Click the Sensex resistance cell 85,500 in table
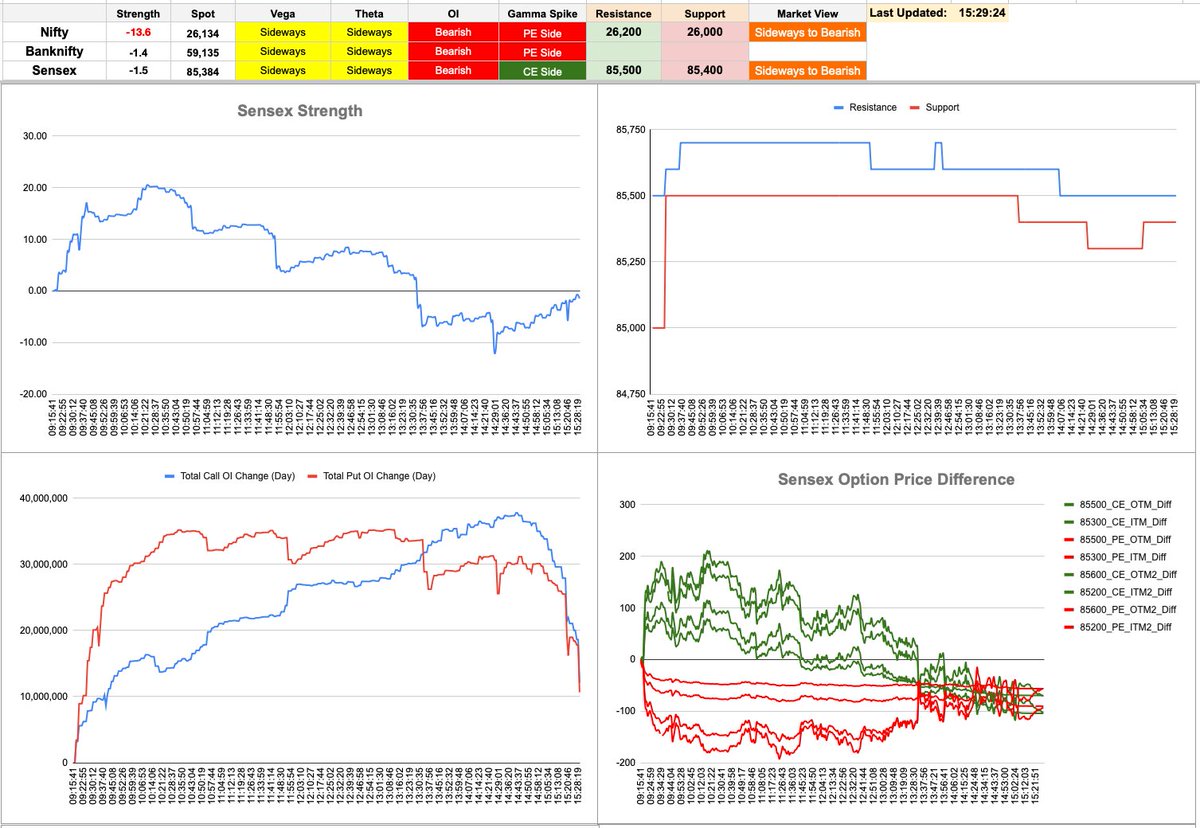The height and width of the screenshot is (828, 1200). [x=624, y=70]
